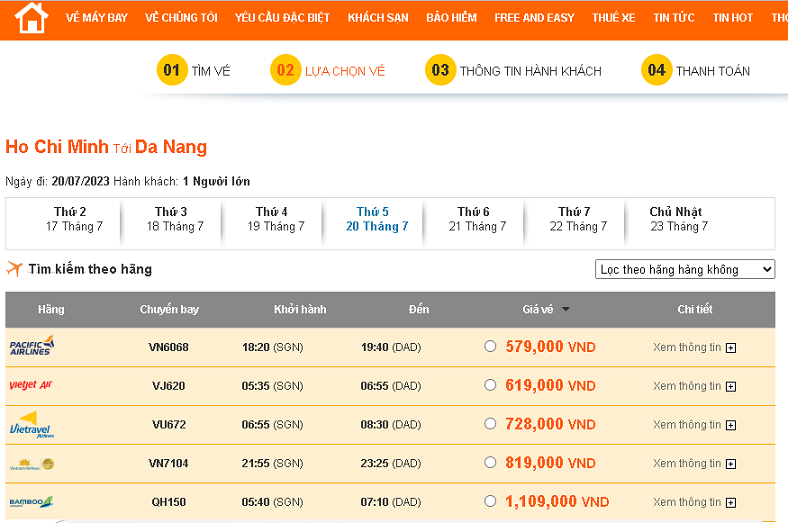Switch to Thứ 2 17 Tháng 7 tab
Screen dimensions: 788x523
[x=74, y=219]
